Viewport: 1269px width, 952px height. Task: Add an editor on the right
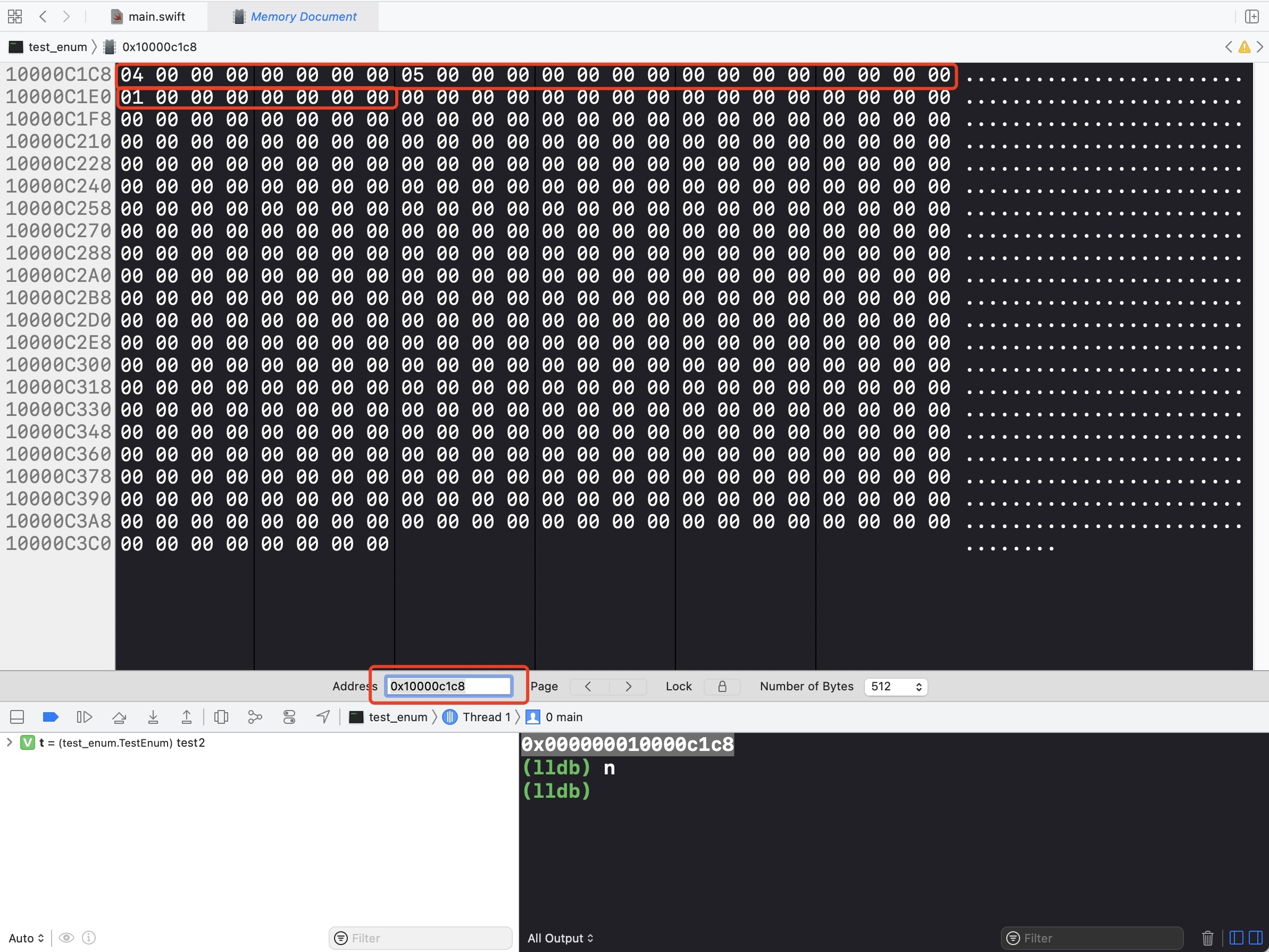pyautogui.click(x=1252, y=16)
